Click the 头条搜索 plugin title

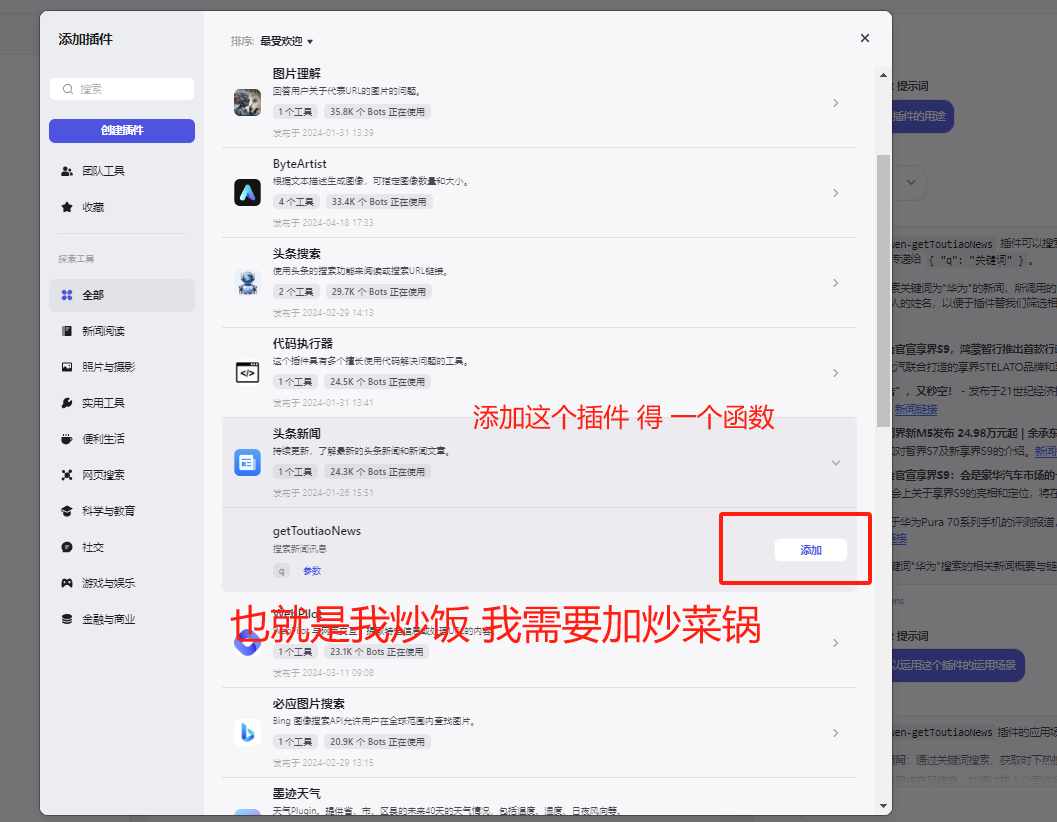point(297,254)
